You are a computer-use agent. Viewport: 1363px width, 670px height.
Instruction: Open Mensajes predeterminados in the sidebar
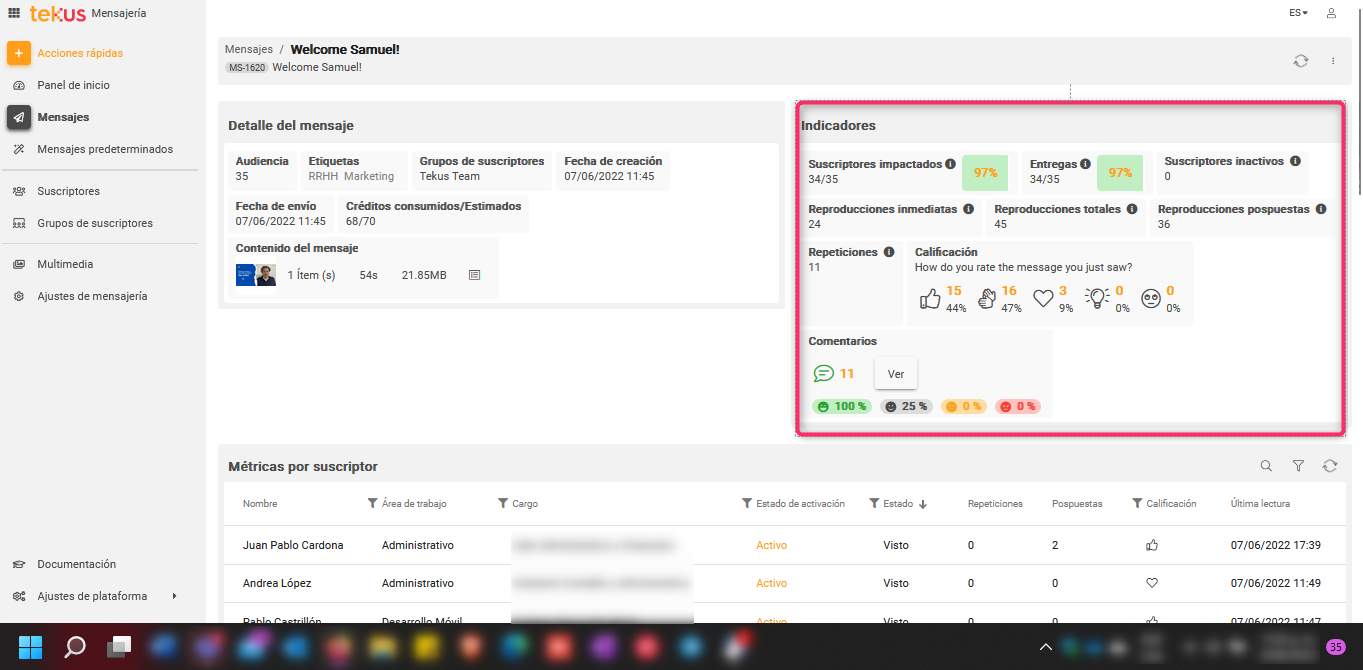coord(104,149)
